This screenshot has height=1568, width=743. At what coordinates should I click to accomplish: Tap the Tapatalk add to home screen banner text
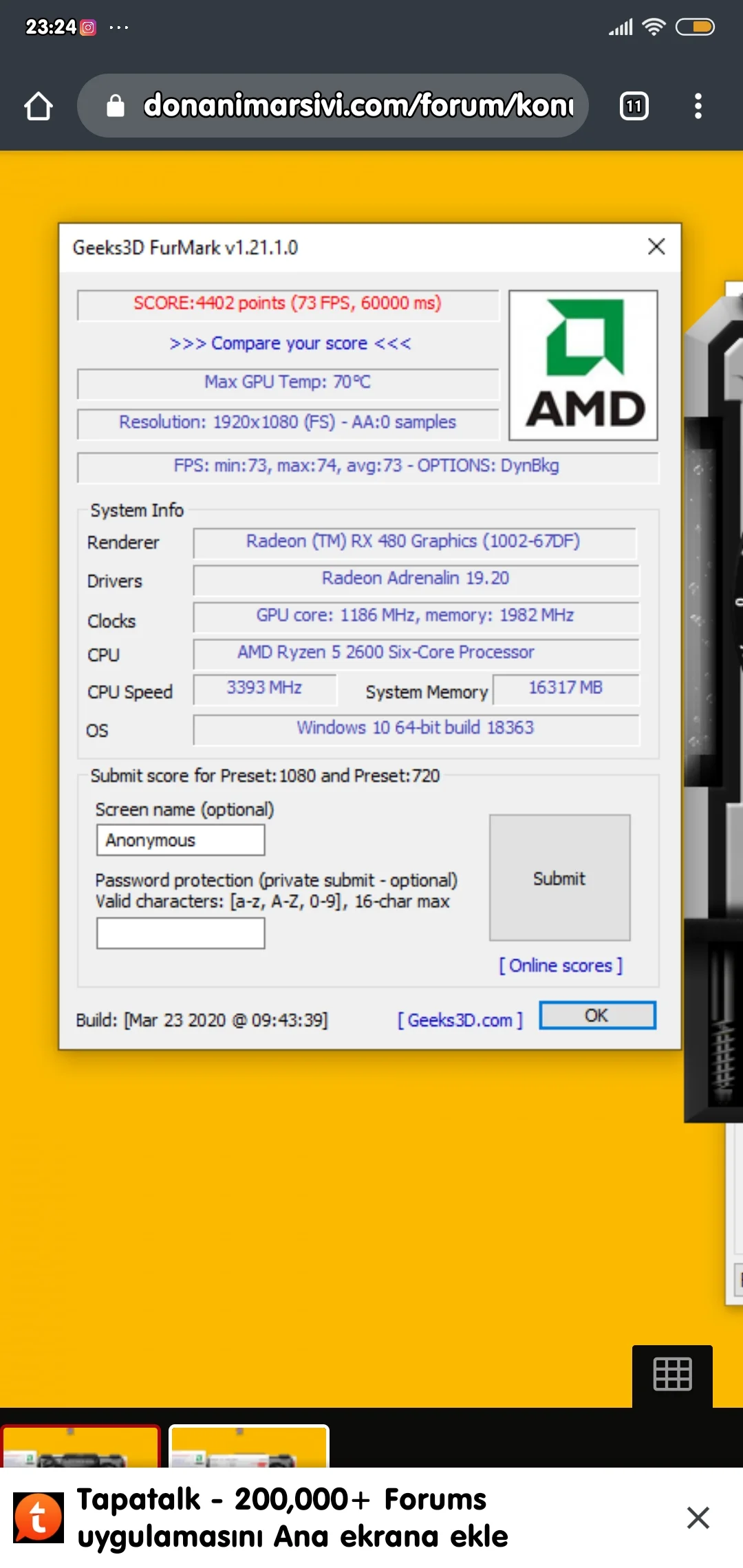[292, 1518]
